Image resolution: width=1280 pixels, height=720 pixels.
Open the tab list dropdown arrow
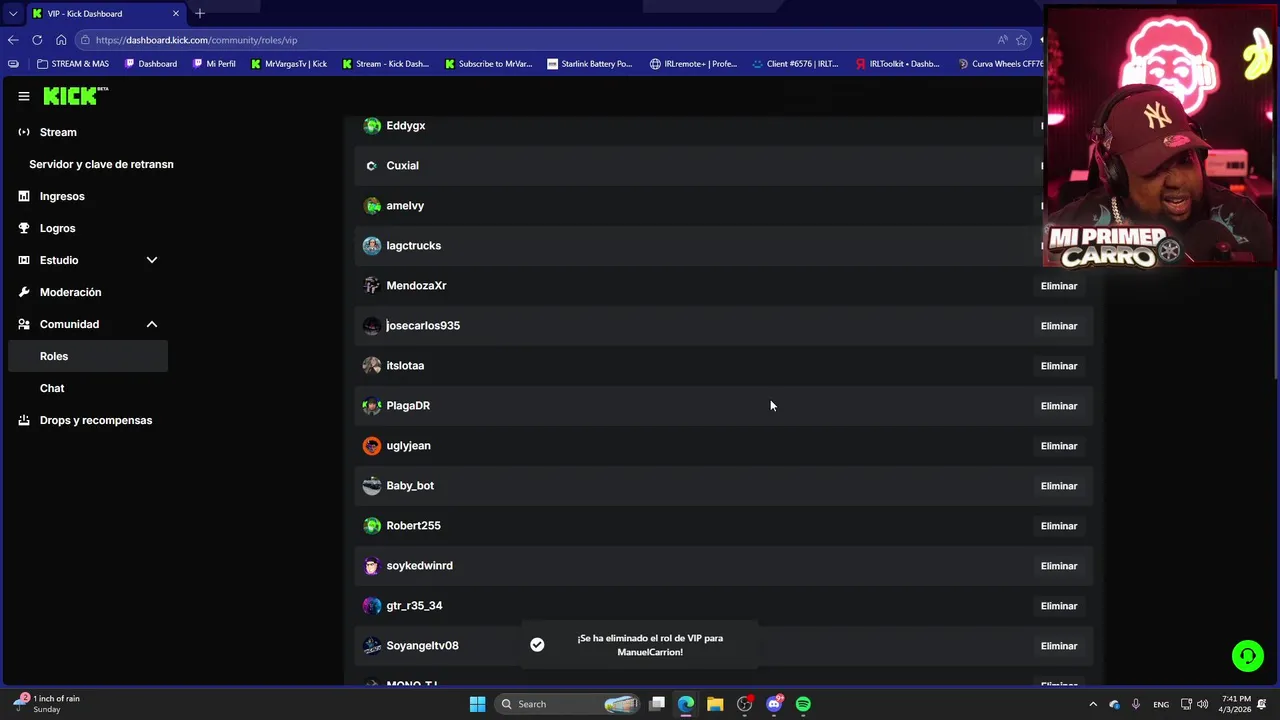(13, 14)
